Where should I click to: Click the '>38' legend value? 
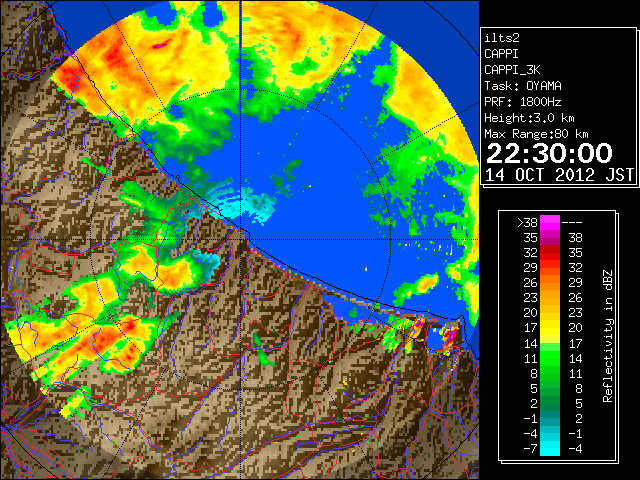(527, 223)
